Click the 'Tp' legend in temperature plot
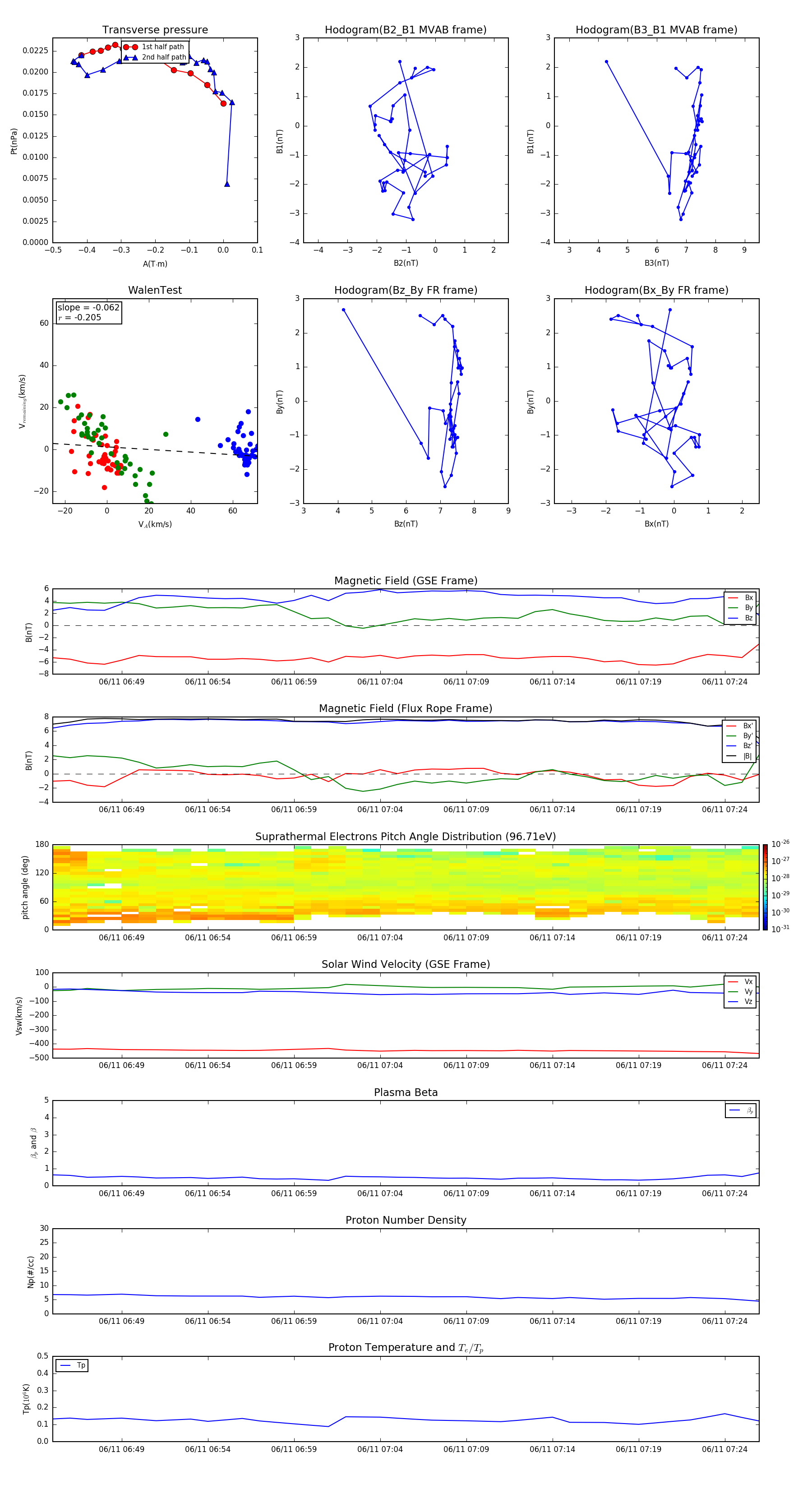The width and height of the screenshot is (812, 1489). click(72, 1365)
